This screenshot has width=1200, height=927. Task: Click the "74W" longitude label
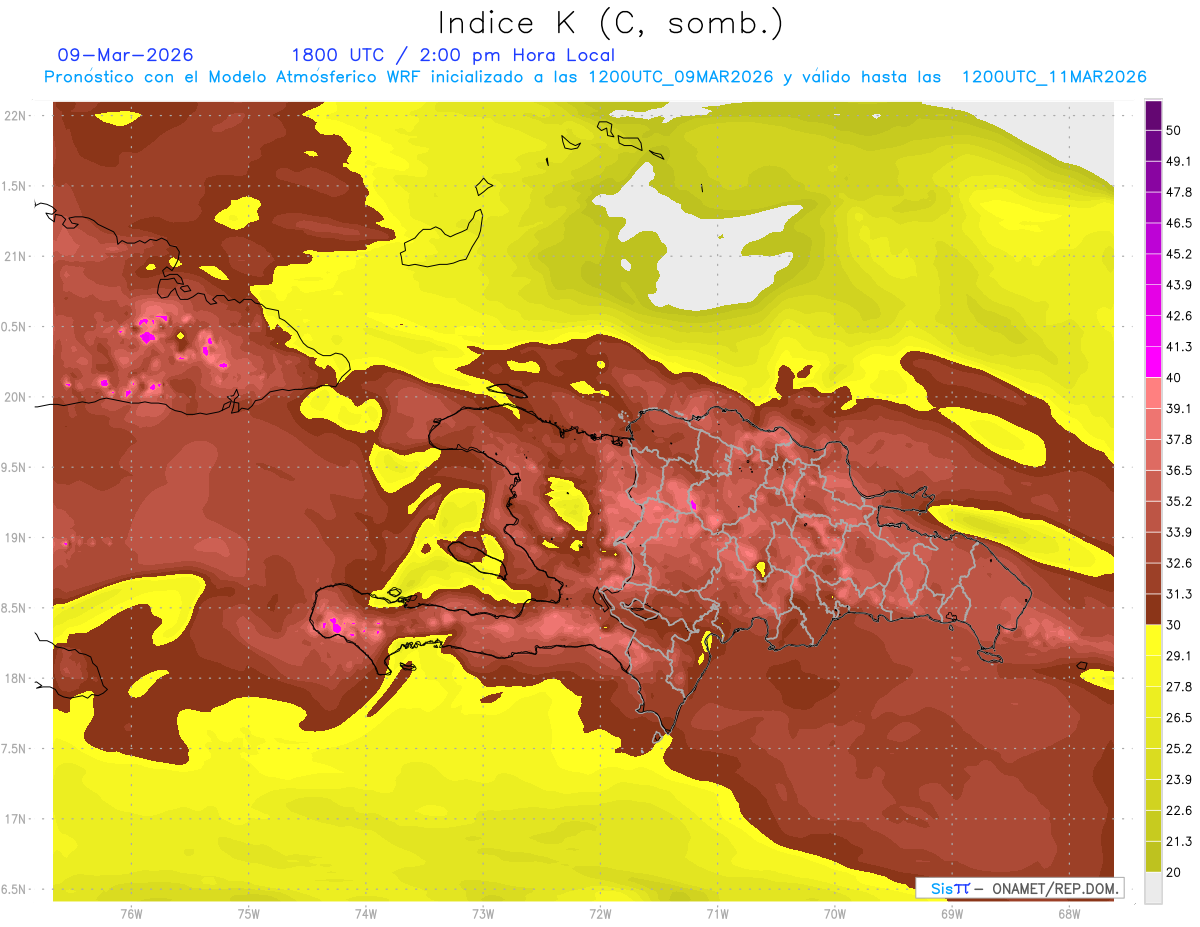366,914
